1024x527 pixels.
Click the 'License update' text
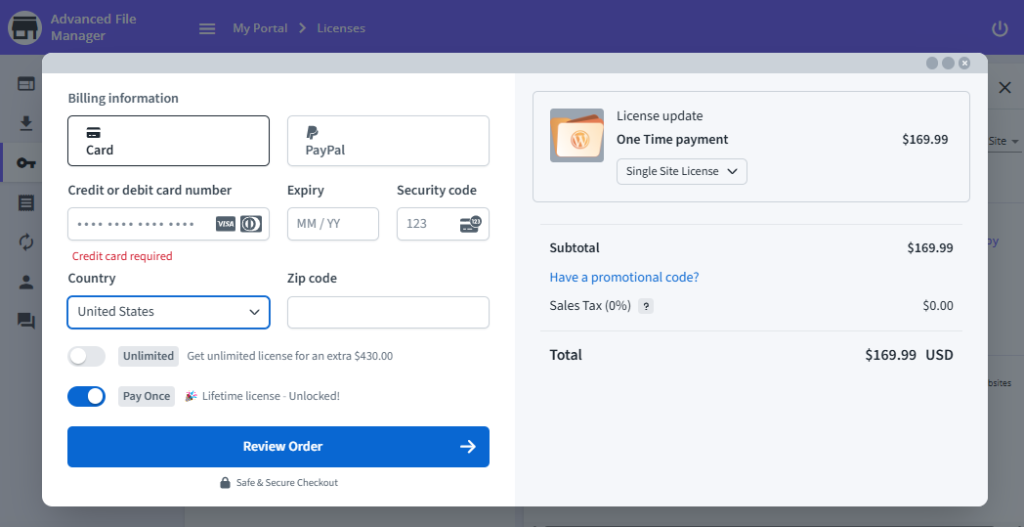[x=660, y=116]
